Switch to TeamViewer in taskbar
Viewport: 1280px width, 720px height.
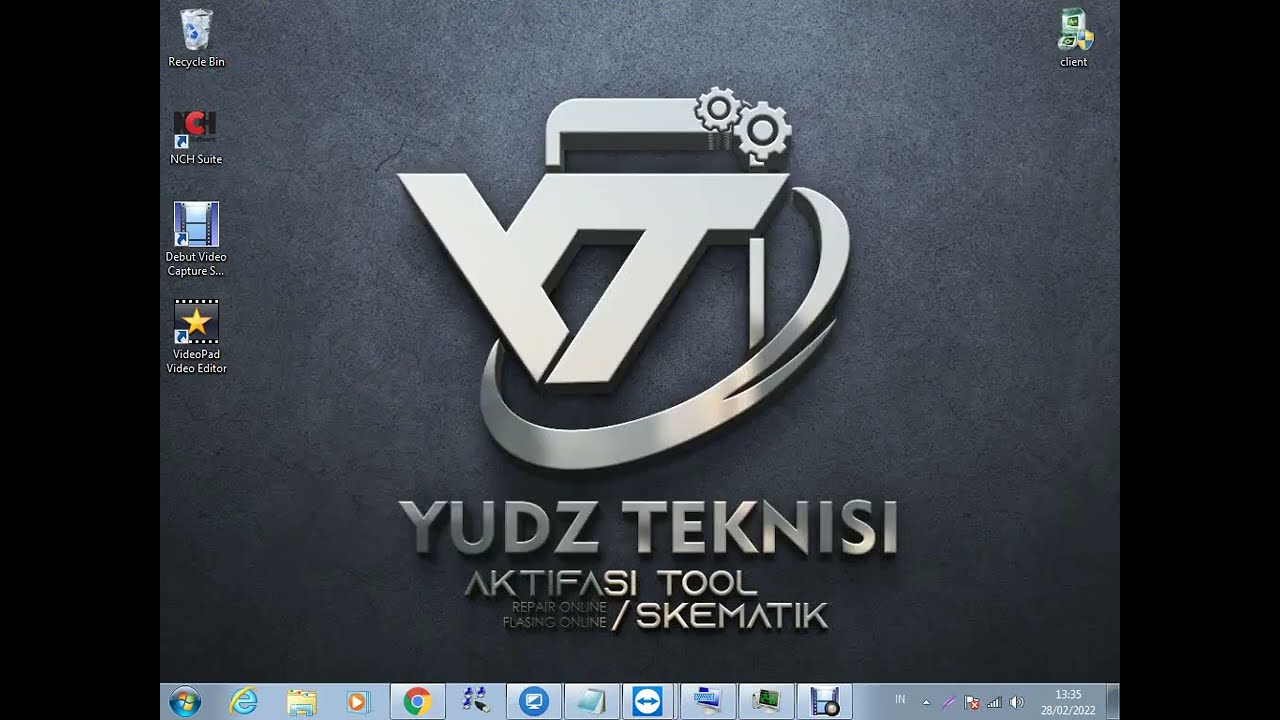(x=648, y=702)
